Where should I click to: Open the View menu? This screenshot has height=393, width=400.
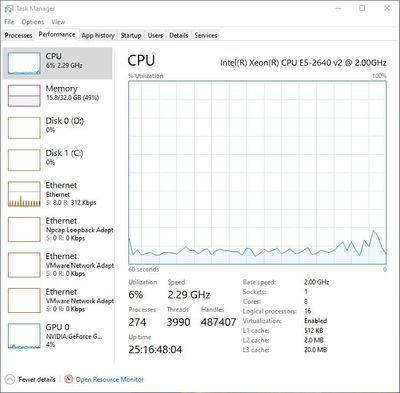[x=58, y=22]
